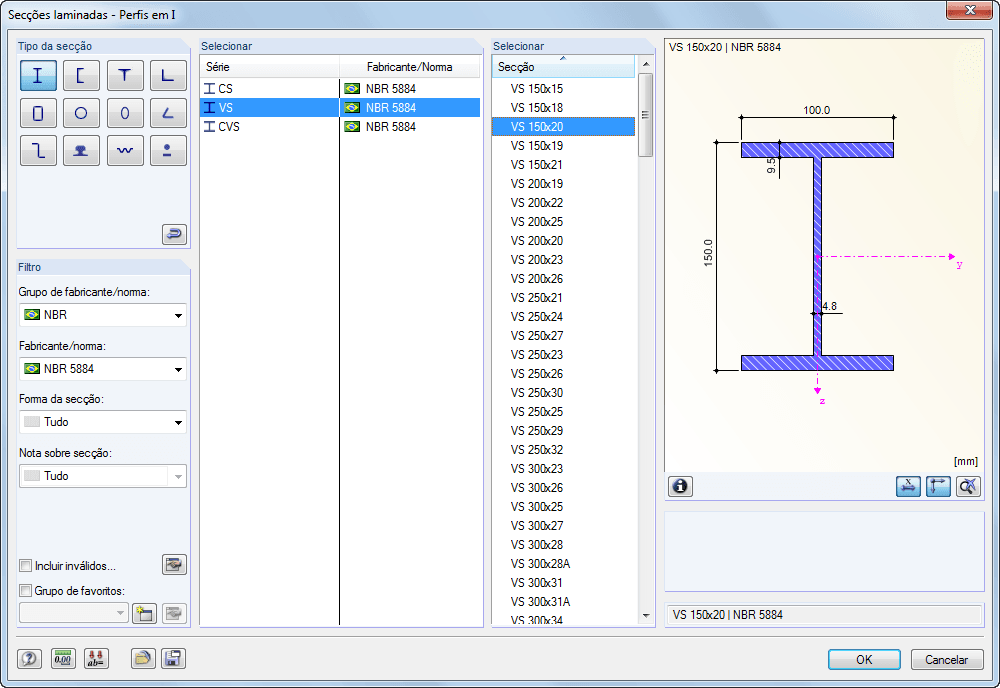Edit favorites group icon

click(x=174, y=613)
